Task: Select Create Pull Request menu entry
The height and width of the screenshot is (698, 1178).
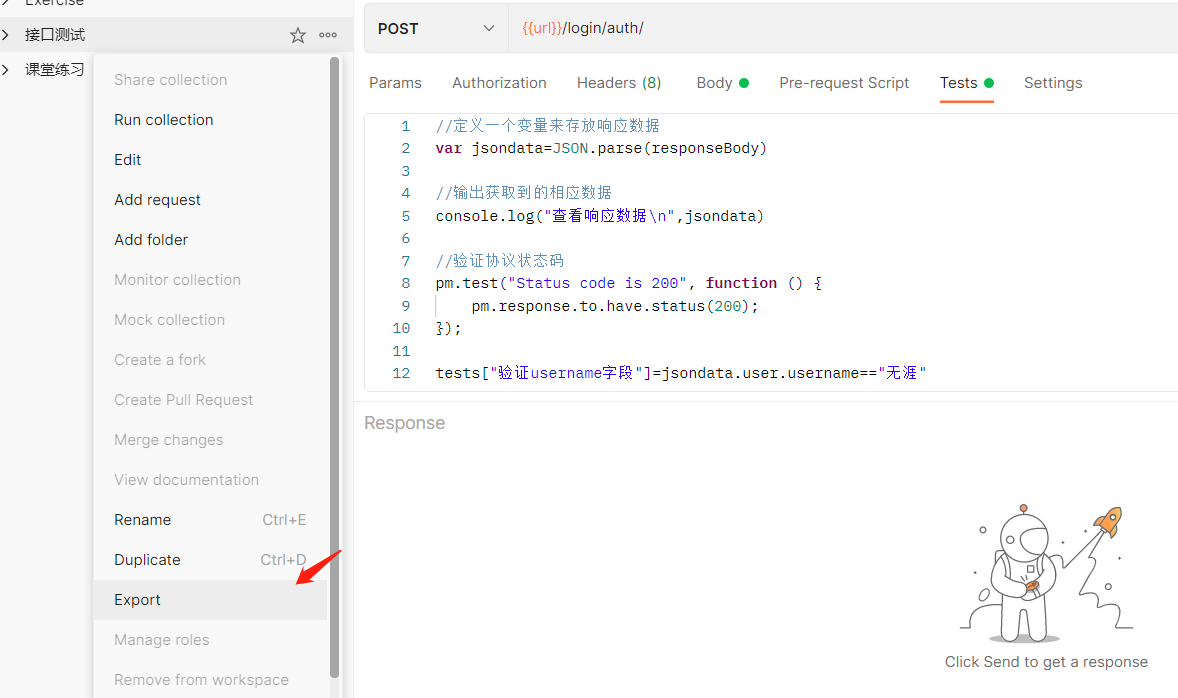Action: (x=210, y=400)
